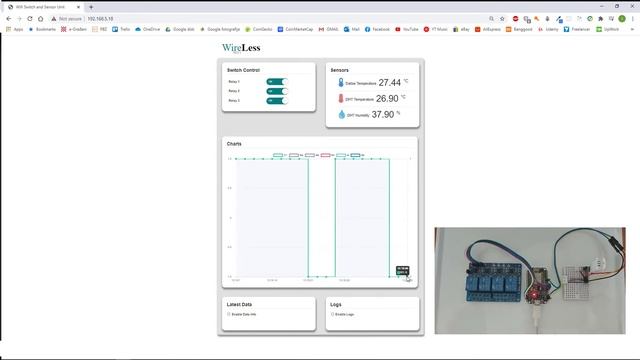Click the Switch Control panel heading
This screenshot has height=360, width=640.
click(243, 70)
